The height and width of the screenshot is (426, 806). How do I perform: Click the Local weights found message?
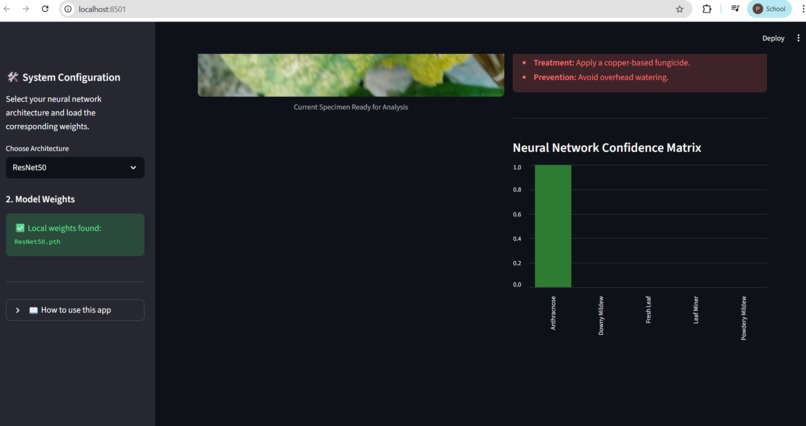click(64, 228)
